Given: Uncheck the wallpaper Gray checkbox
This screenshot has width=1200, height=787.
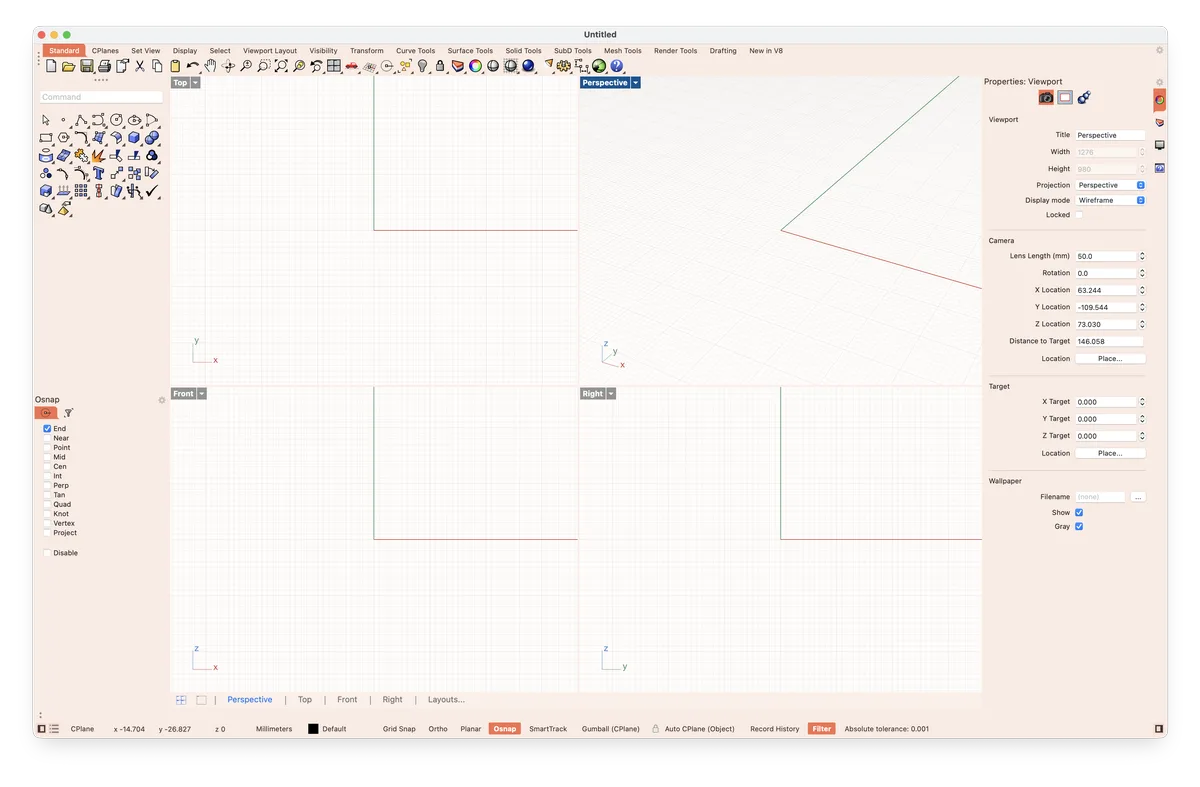Looking at the screenshot, I should (1079, 526).
